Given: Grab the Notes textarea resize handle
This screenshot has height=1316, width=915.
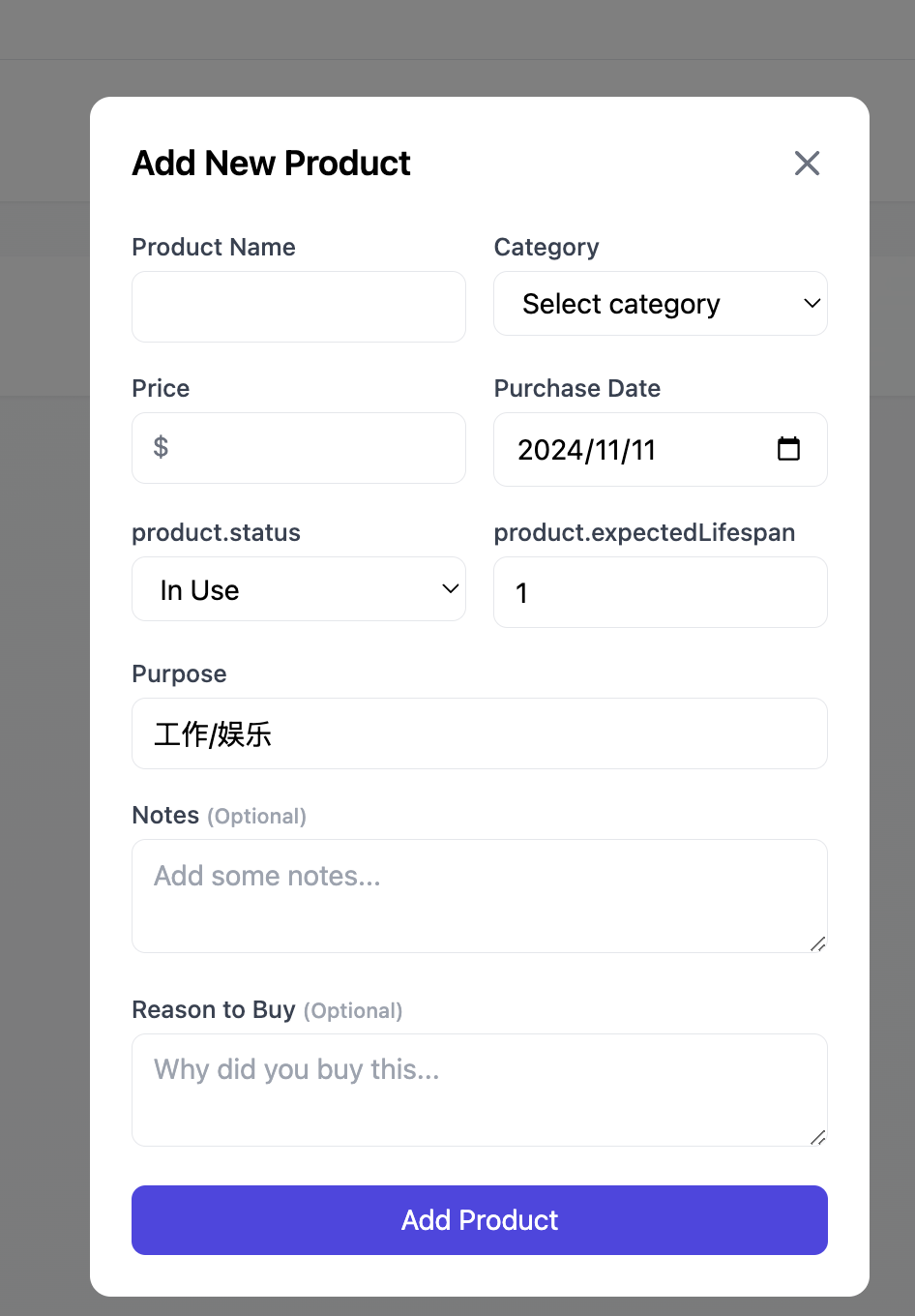Looking at the screenshot, I should (818, 943).
